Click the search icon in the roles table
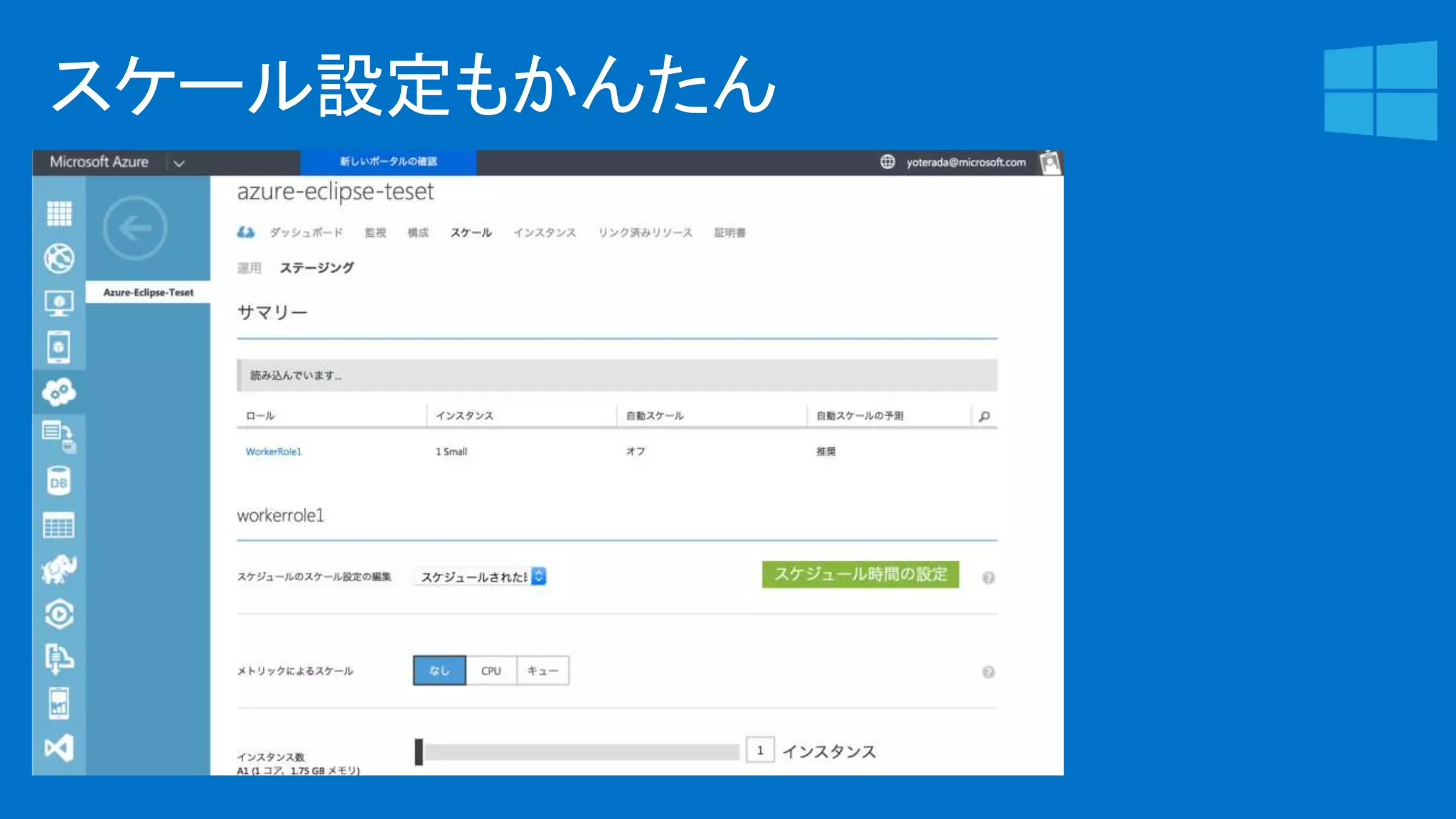The image size is (1456, 819). click(984, 417)
